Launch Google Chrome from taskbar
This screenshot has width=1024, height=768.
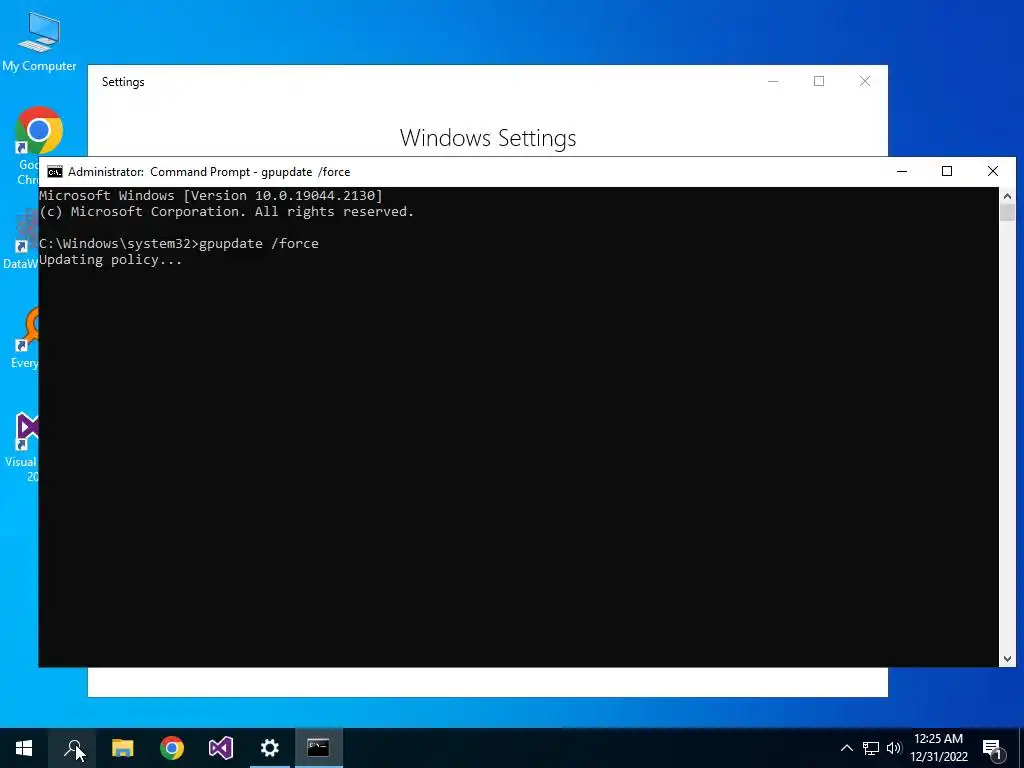(x=172, y=748)
